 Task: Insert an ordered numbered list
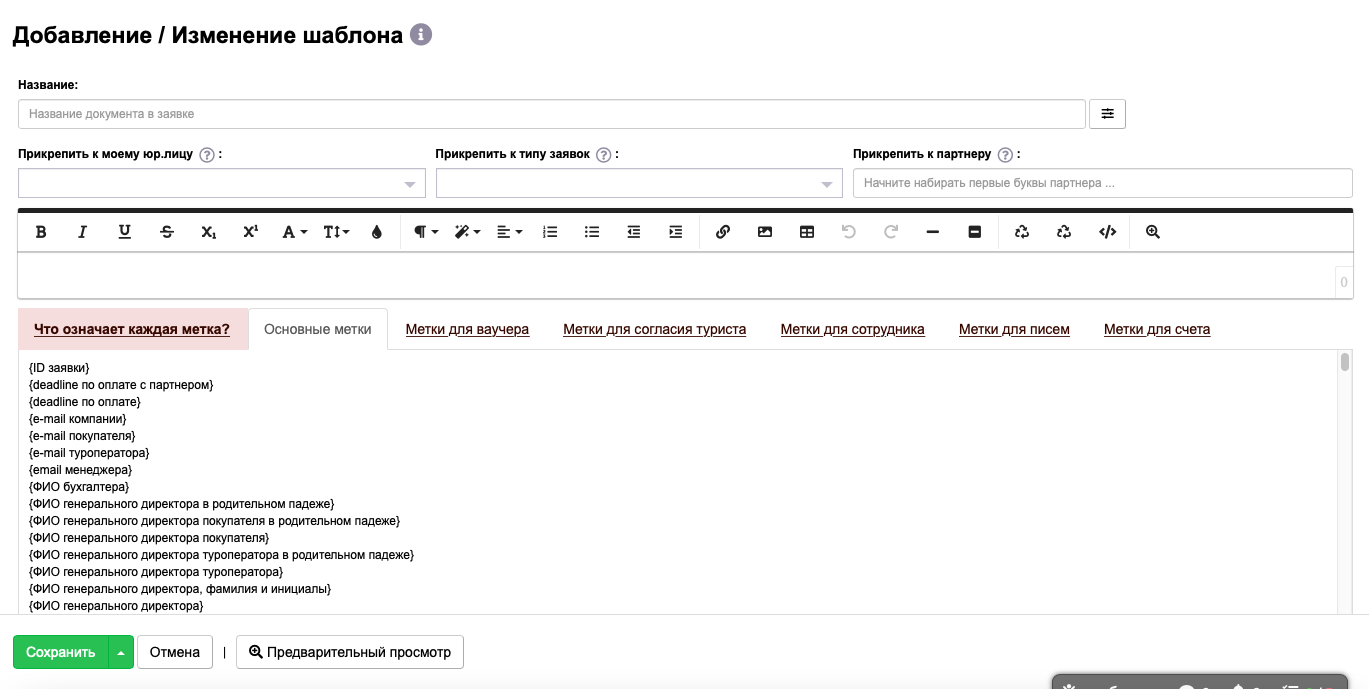[x=550, y=232]
